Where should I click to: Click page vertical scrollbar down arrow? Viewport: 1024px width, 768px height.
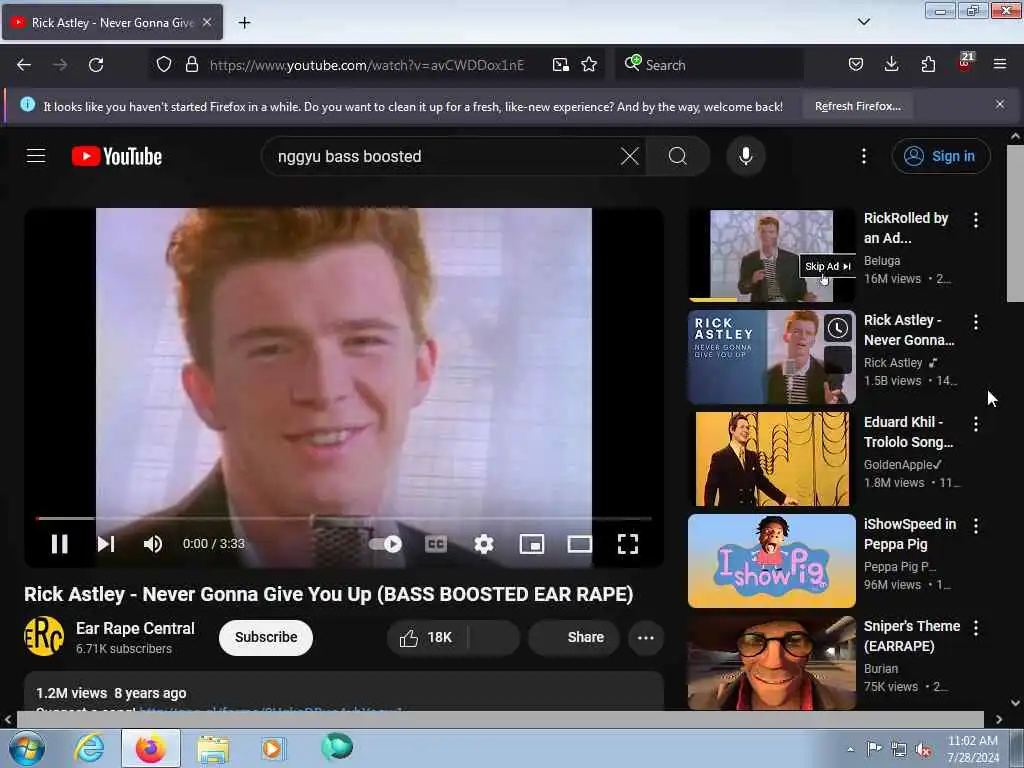coord(1015,703)
